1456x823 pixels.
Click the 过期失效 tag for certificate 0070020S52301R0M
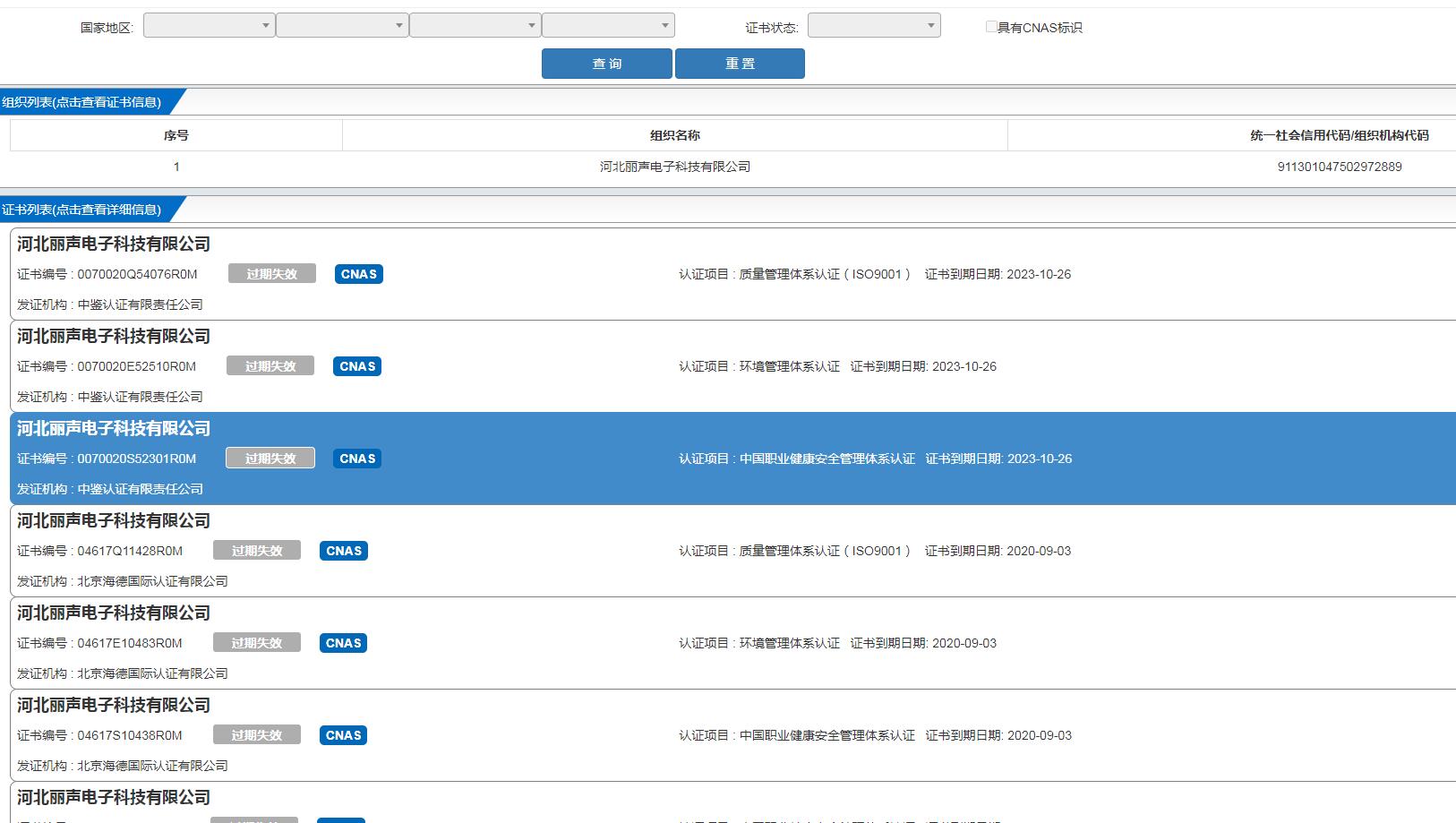click(x=270, y=459)
